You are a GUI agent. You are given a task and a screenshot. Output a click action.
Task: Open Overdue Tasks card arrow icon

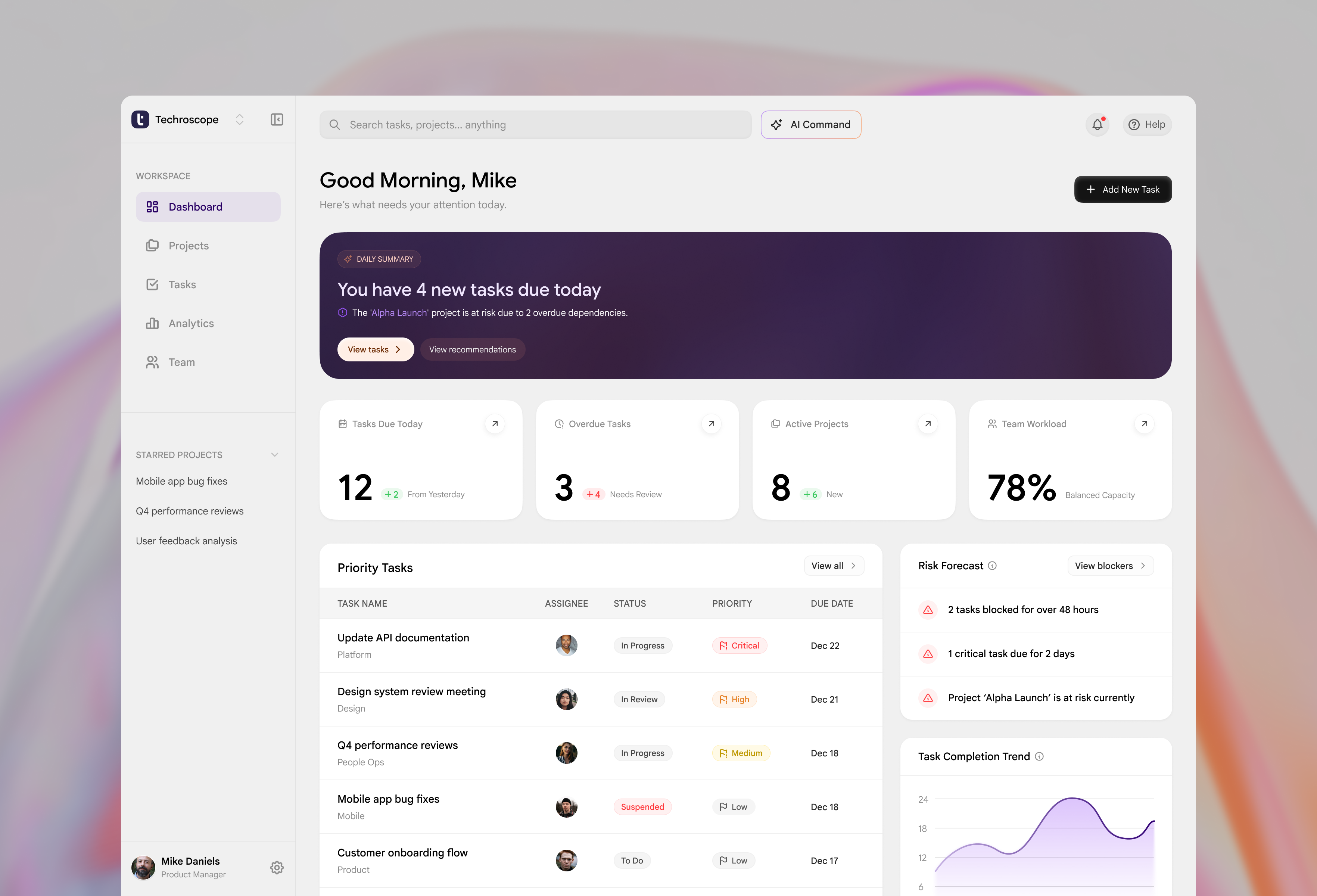click(x=711, y=424)
